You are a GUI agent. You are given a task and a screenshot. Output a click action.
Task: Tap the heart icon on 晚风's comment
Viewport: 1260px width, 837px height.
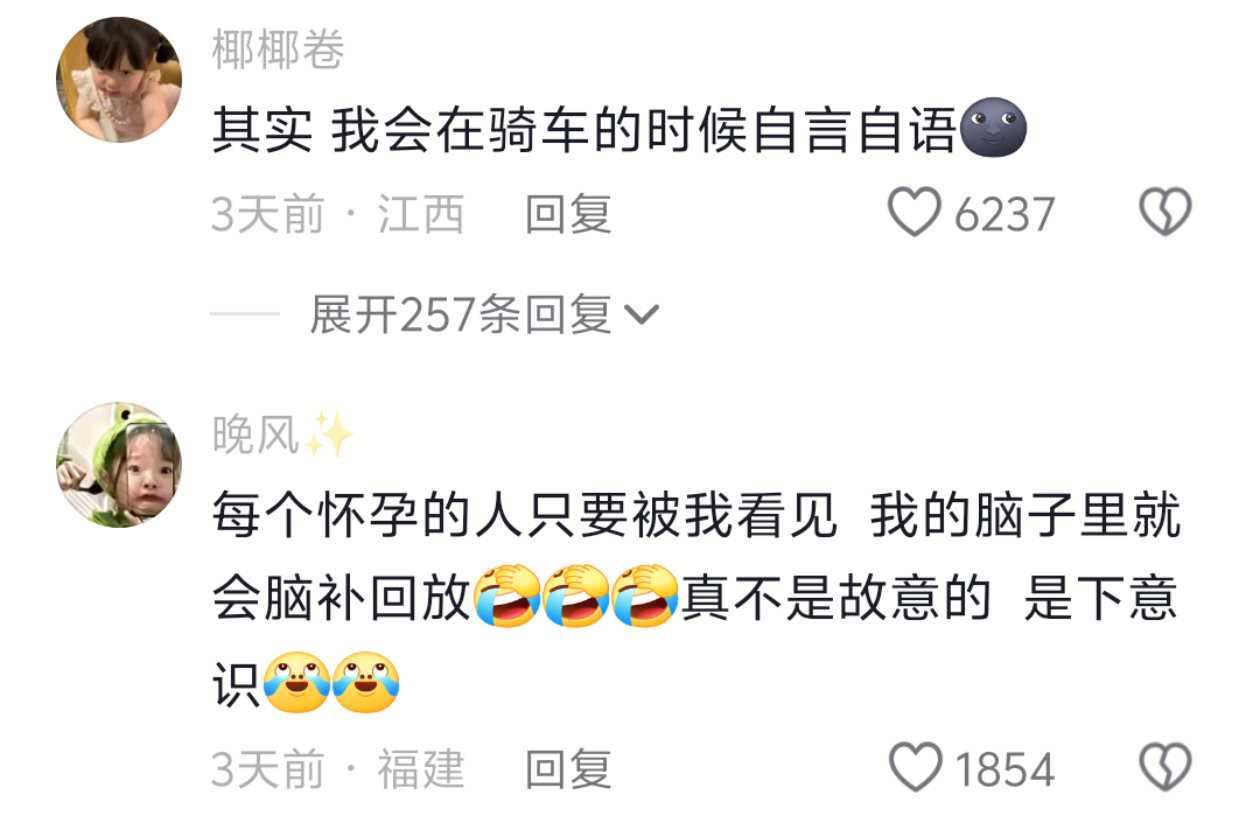coord(915,768)
